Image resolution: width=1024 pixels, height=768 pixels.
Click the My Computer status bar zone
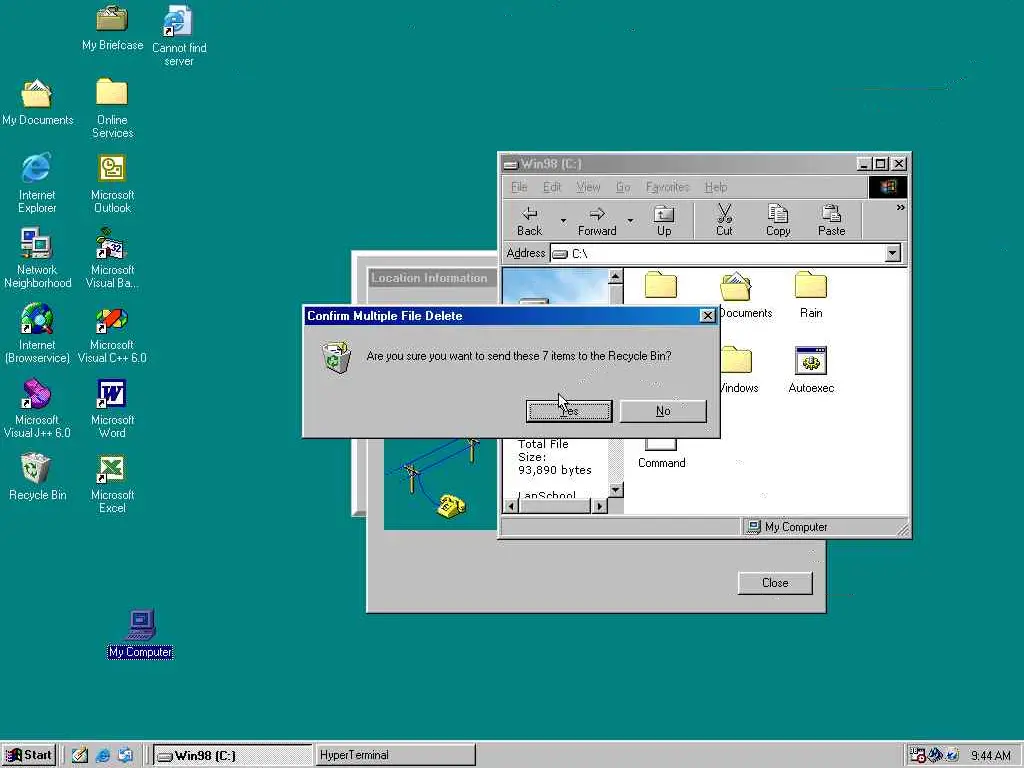(x=825, y=527)
